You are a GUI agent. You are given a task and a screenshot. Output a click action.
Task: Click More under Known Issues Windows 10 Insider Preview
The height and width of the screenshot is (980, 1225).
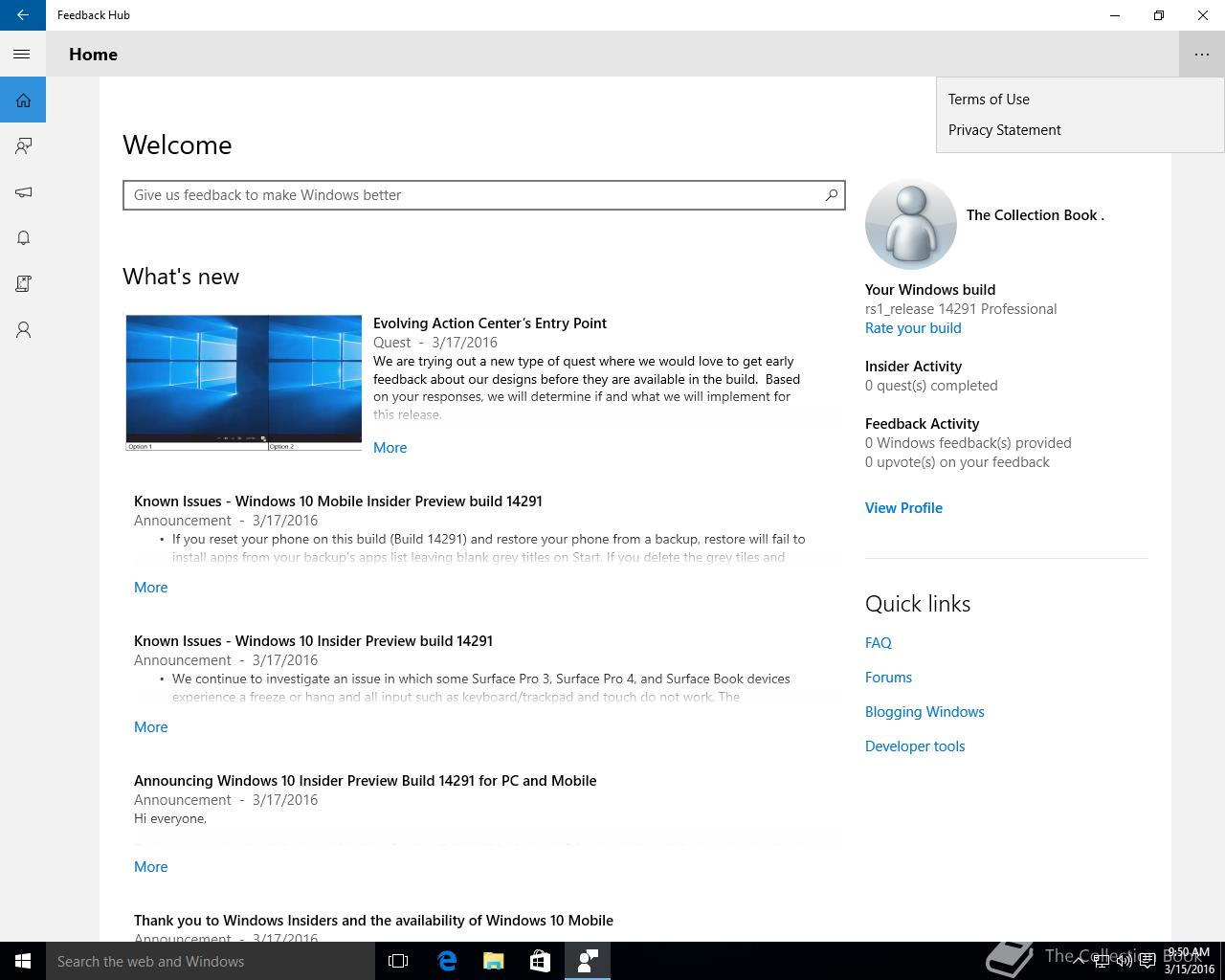point(150,727)
